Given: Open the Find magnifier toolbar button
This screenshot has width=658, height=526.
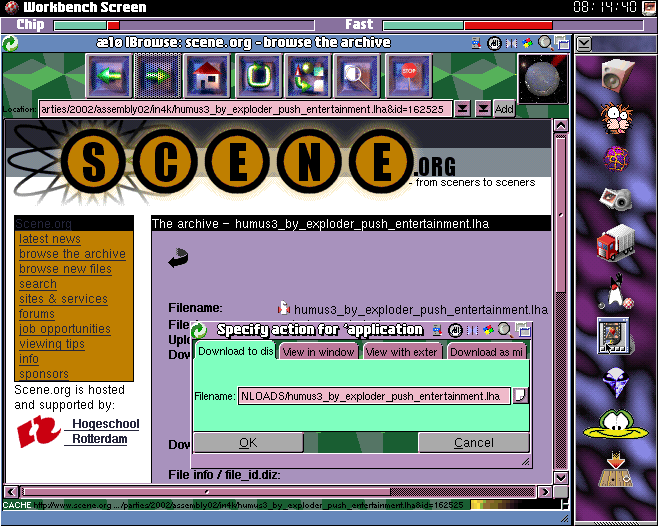Looking at the screenshot, I should 357,76.
